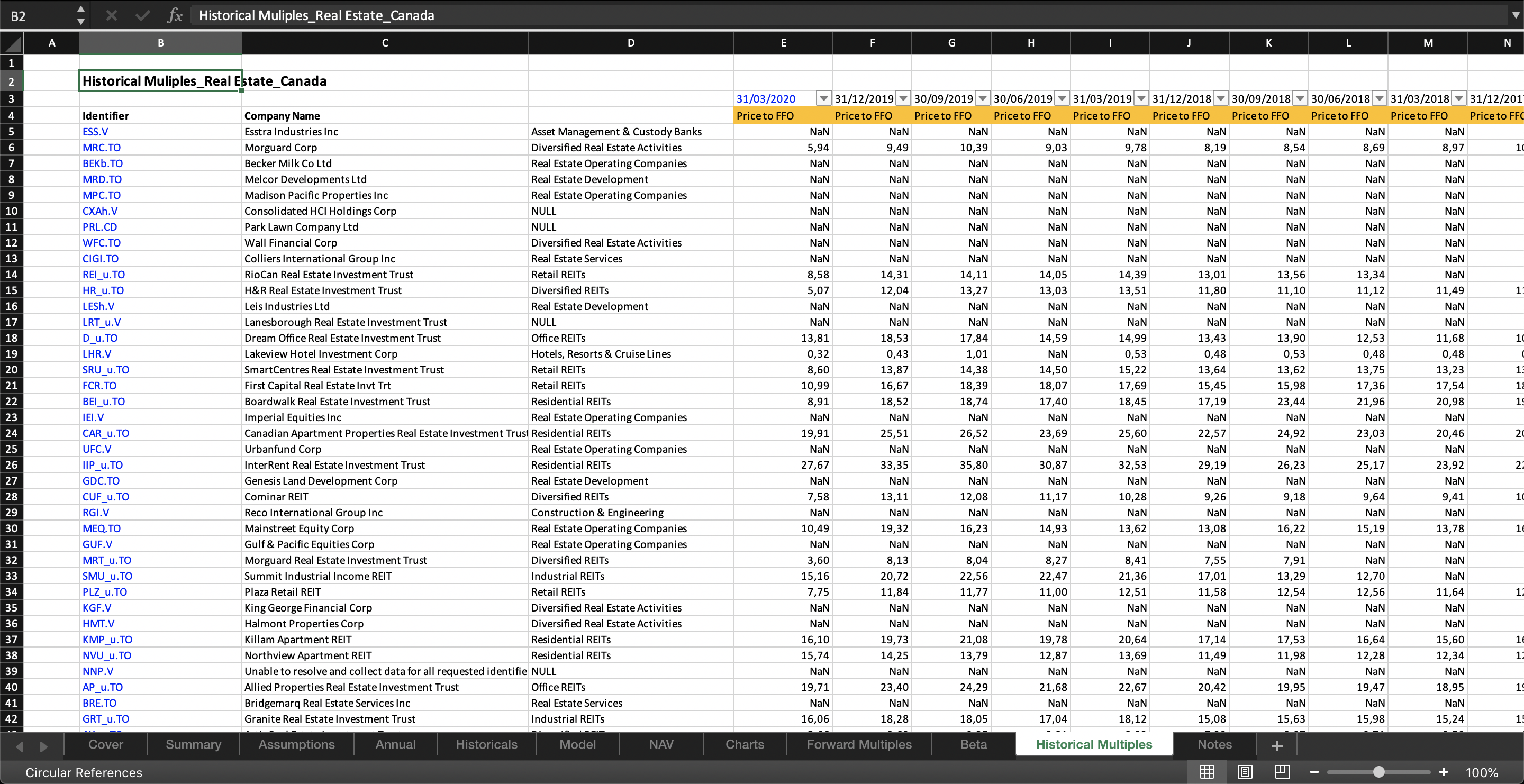Click the MRC.TO identifier link
The width and height of the screenshot is (1524, 784).
coord(101,148)
